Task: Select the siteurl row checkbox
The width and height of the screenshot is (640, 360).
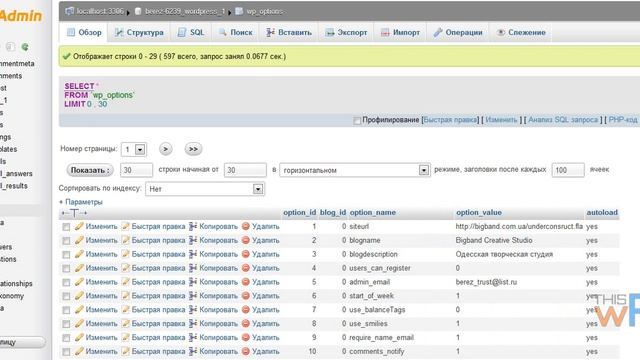Action: [66, 227]
